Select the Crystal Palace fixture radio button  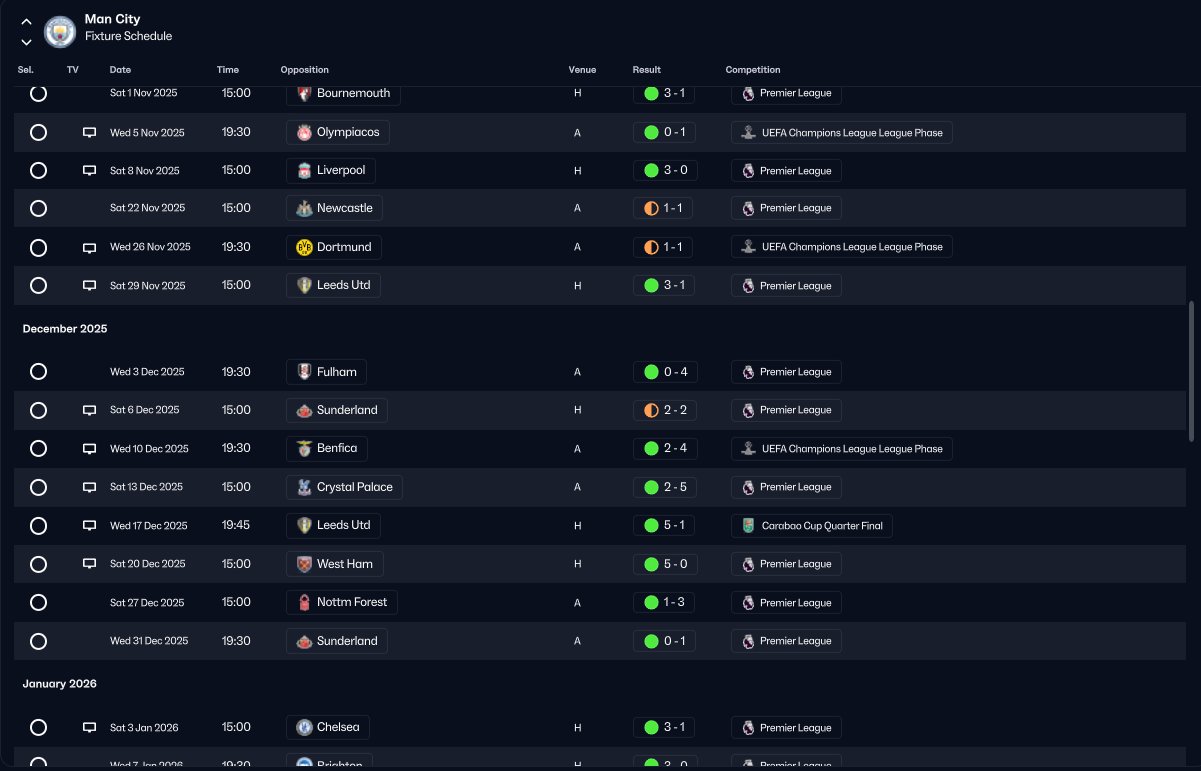[x=38, y=487]
